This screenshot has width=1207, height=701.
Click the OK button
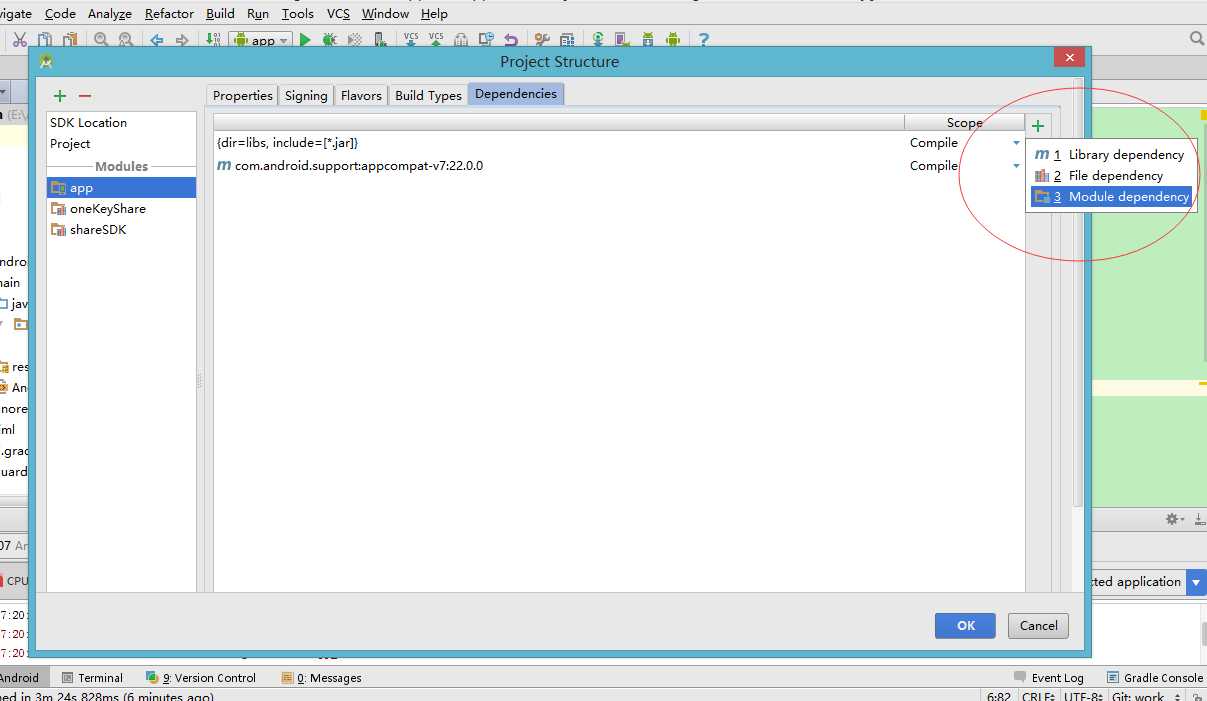[965, 626]
